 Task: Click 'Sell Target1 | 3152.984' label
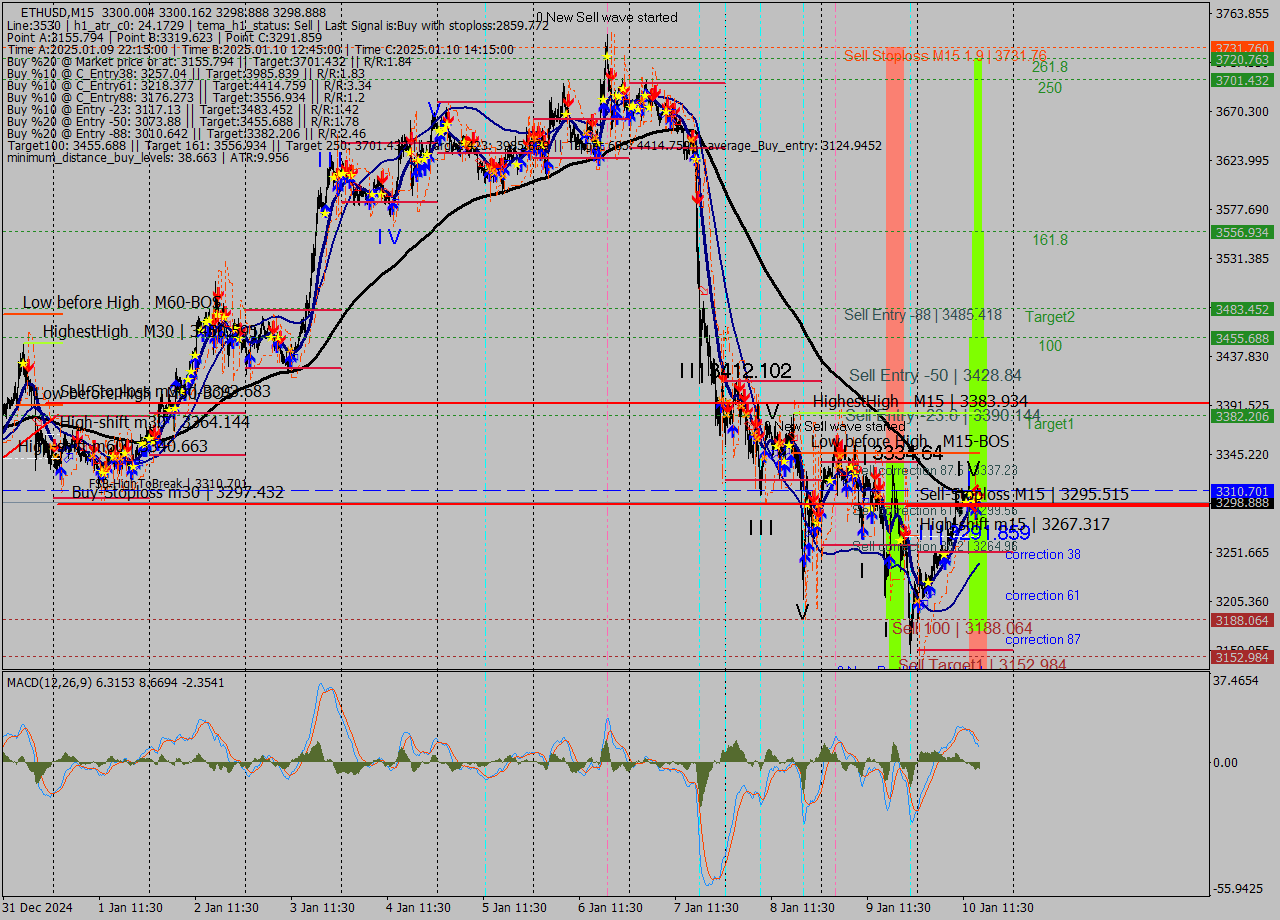coord(982,664)
